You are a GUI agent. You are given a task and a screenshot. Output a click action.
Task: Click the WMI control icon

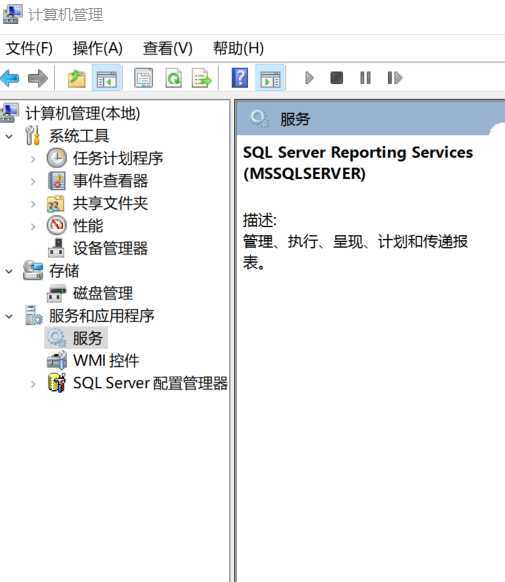57,360
